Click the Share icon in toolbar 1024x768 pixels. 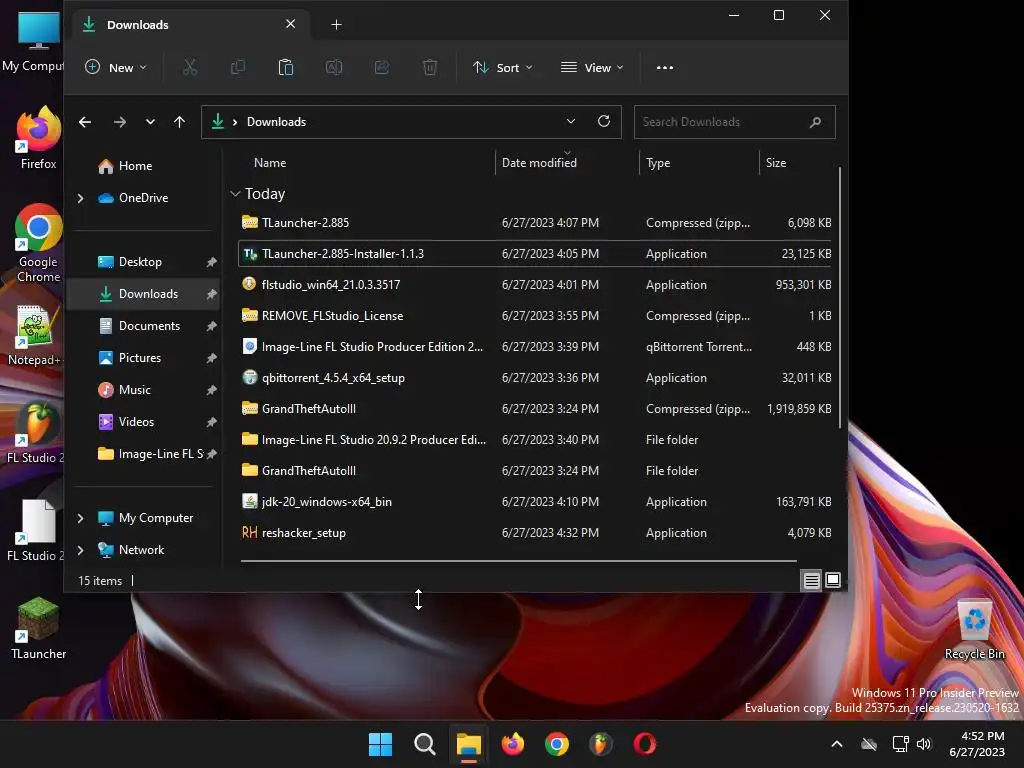pos(382,67)
